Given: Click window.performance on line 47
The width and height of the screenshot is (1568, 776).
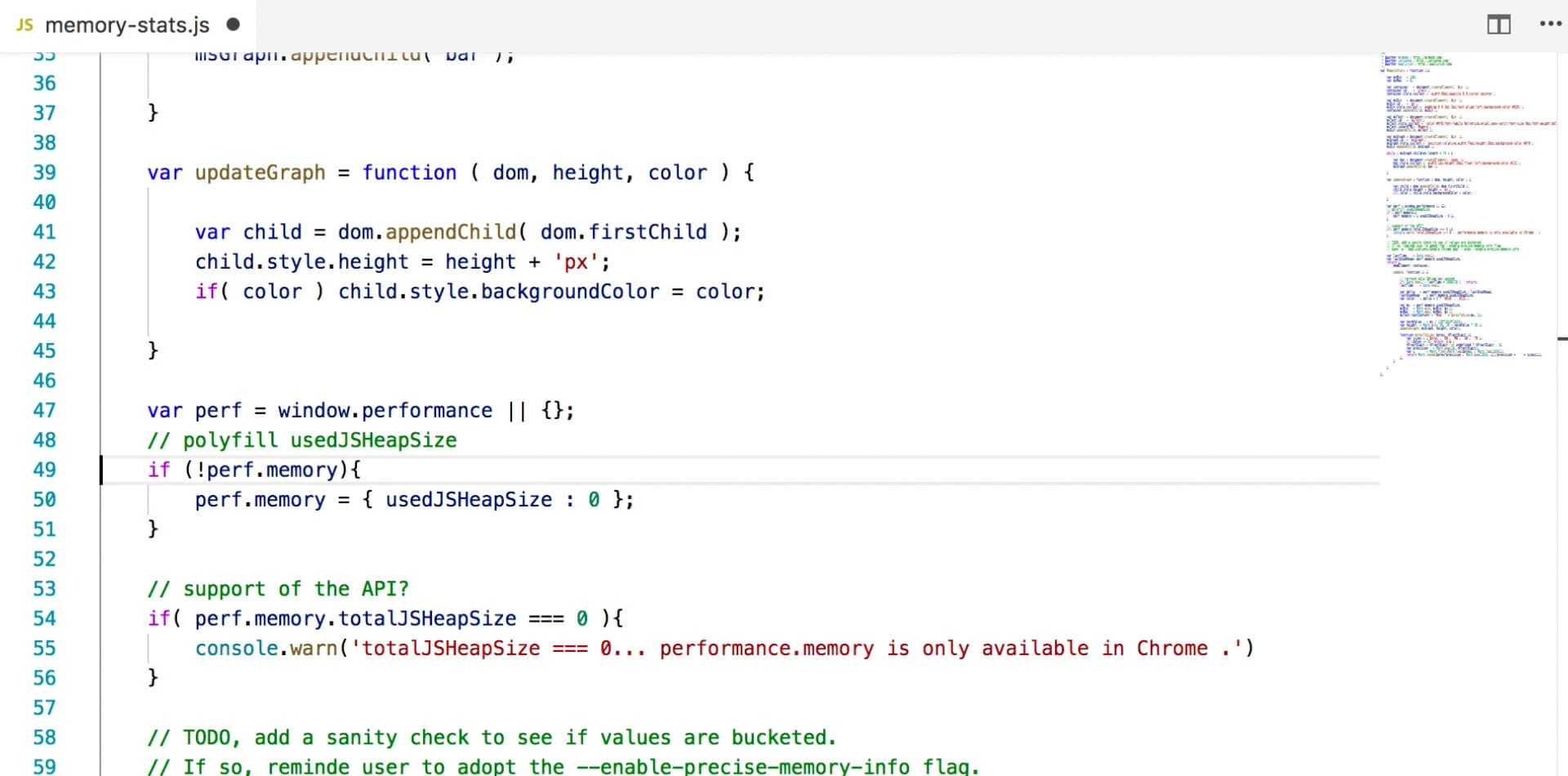Looking at the screenshot, I should pos(385,410).
